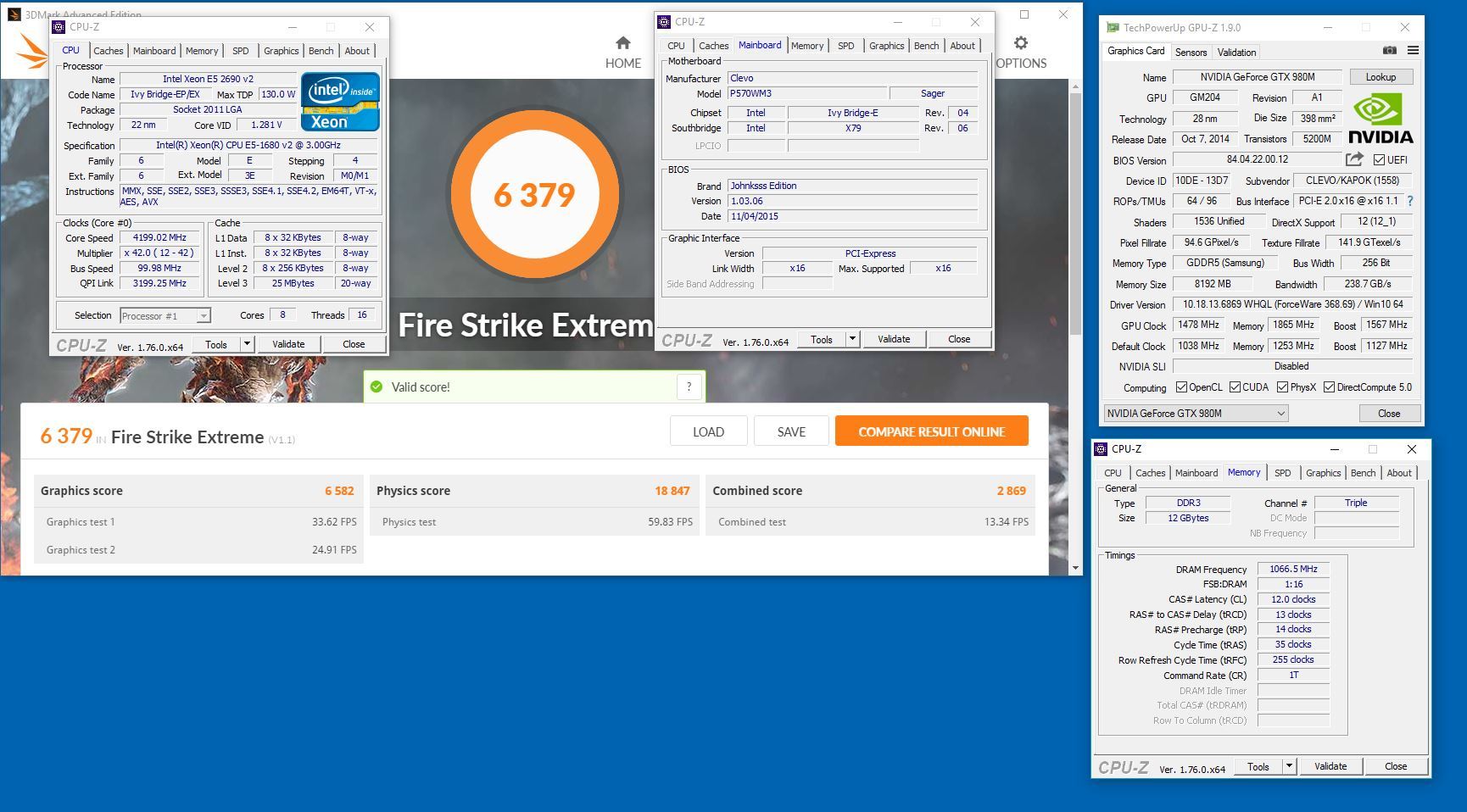The height and width of the screenshot is (812, 1467).
Task: Toggle the CUDA checkbox
Action: coord(1235,387)
